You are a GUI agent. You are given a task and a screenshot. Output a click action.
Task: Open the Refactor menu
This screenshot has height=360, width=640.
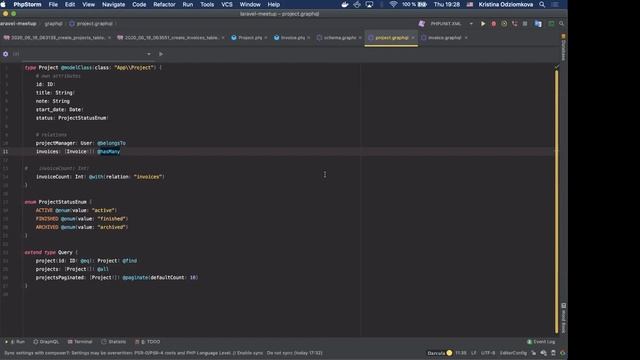coord(164,4)
